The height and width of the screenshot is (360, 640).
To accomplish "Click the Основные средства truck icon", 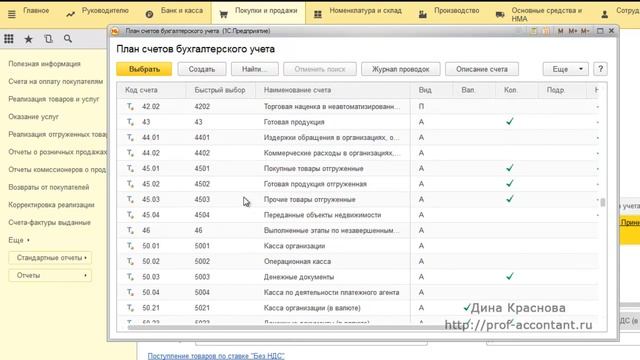I will [500, 14].
